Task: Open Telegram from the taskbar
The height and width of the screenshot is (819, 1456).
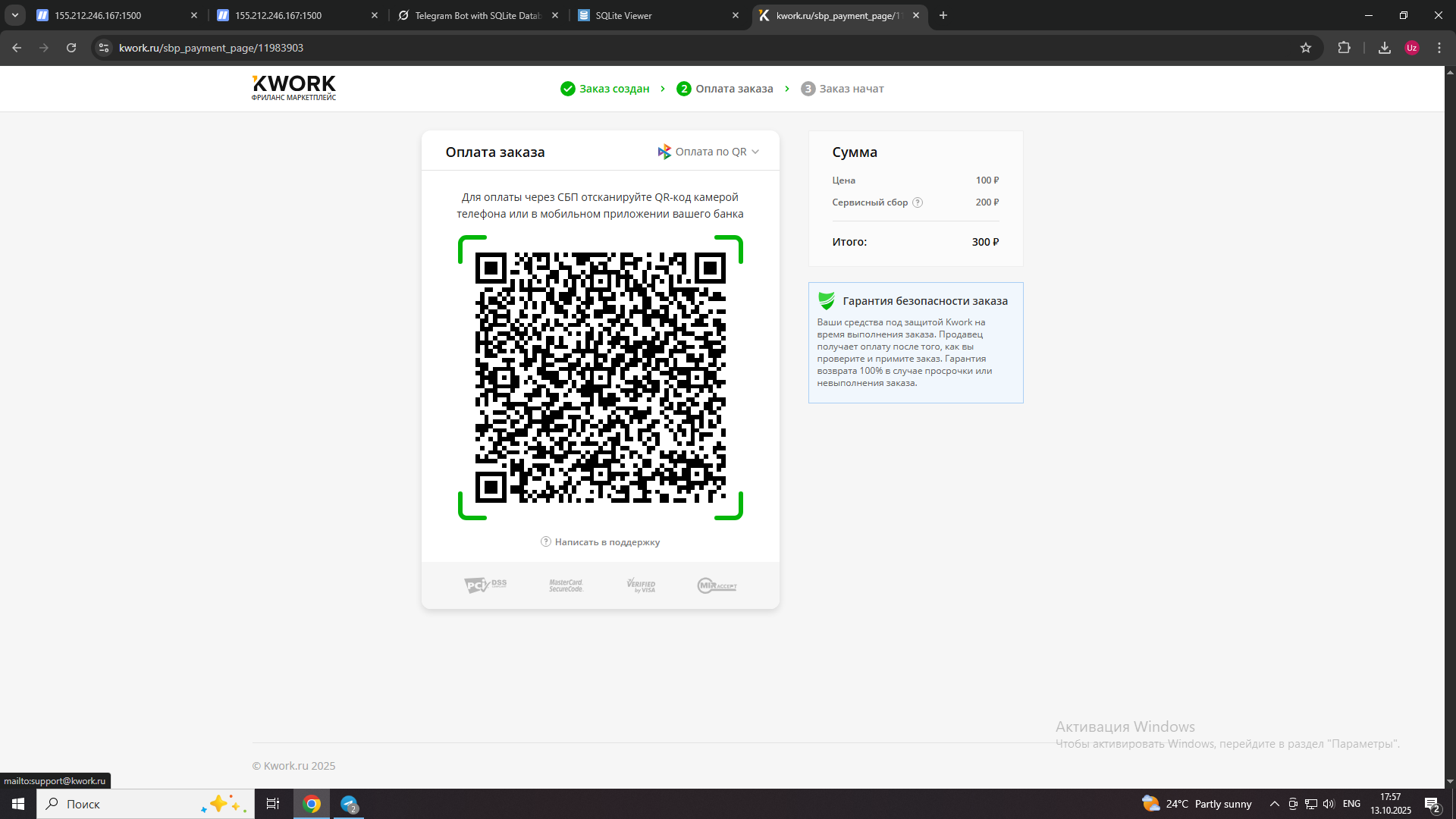Action: pos(349,804)
